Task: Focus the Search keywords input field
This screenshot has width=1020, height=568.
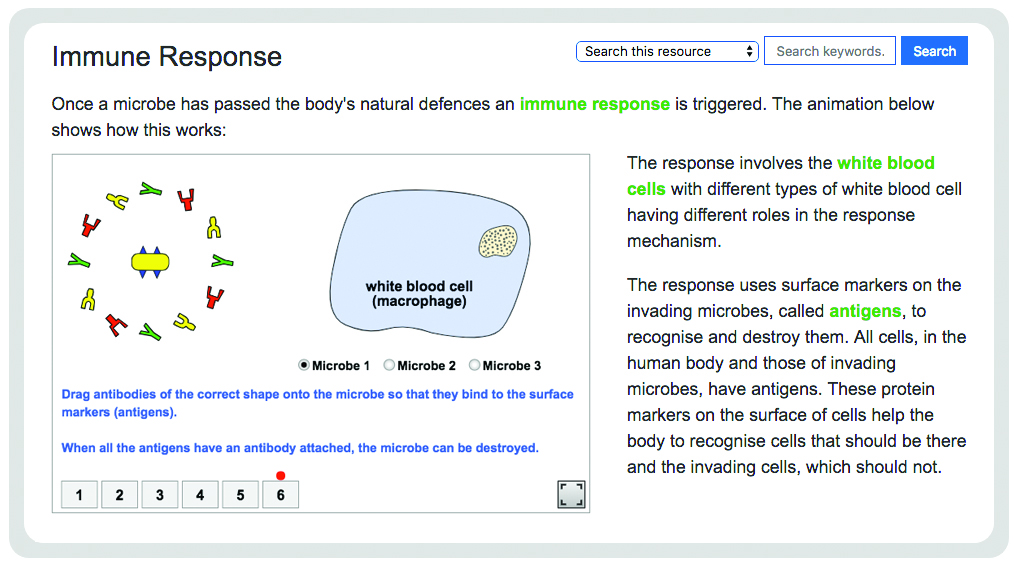Action: 829,51
